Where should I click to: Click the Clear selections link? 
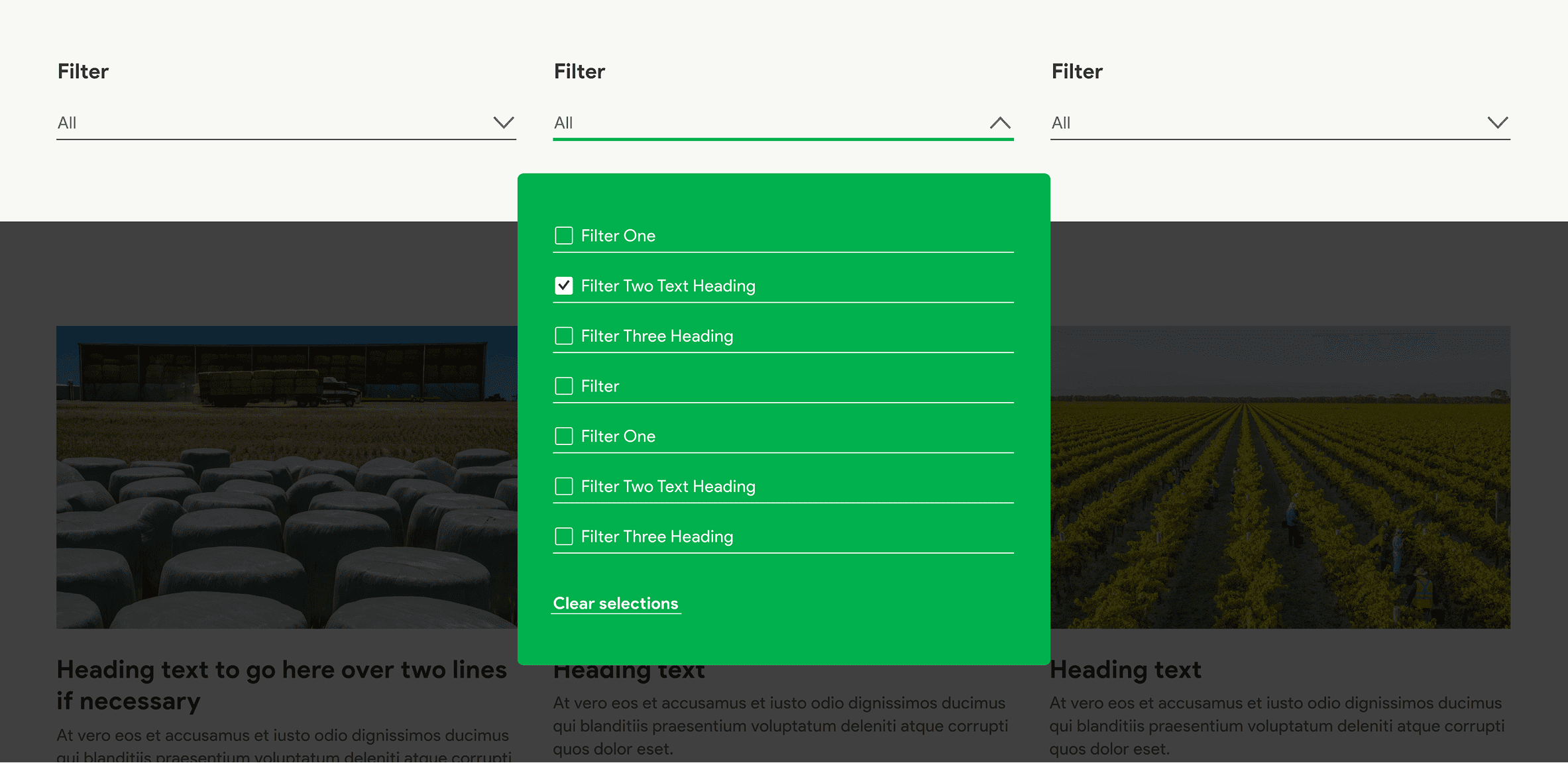615,603
